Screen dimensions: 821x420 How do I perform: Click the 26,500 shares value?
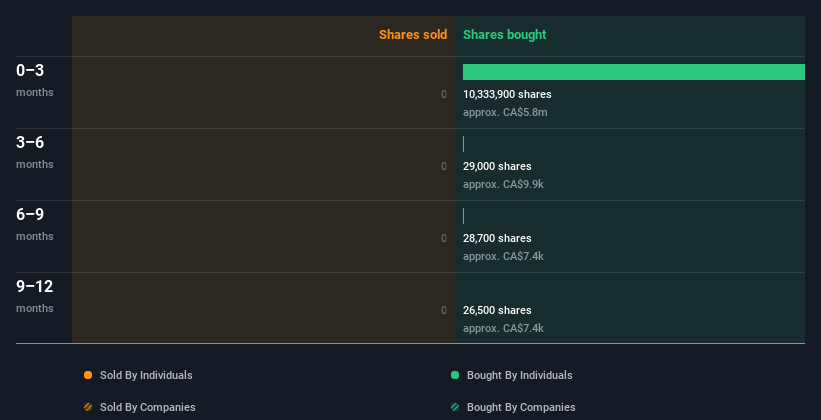[x=497, y=310]
